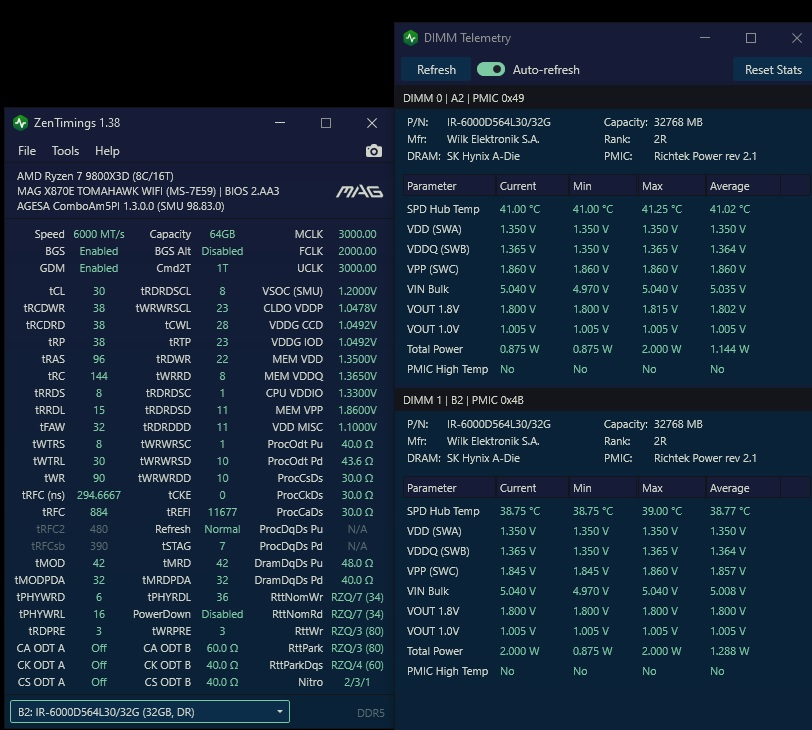
Task: Minimize the DIMM Telemetry window
Action: (705, 38)
